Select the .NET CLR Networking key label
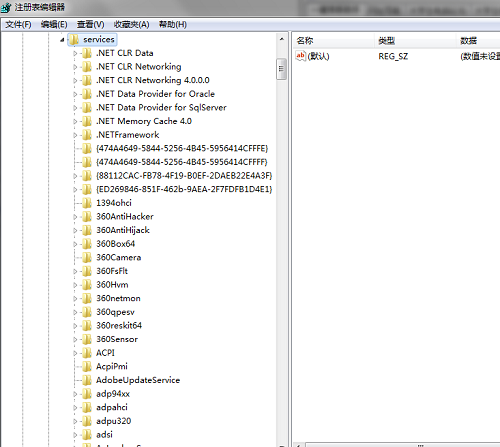 139,67
